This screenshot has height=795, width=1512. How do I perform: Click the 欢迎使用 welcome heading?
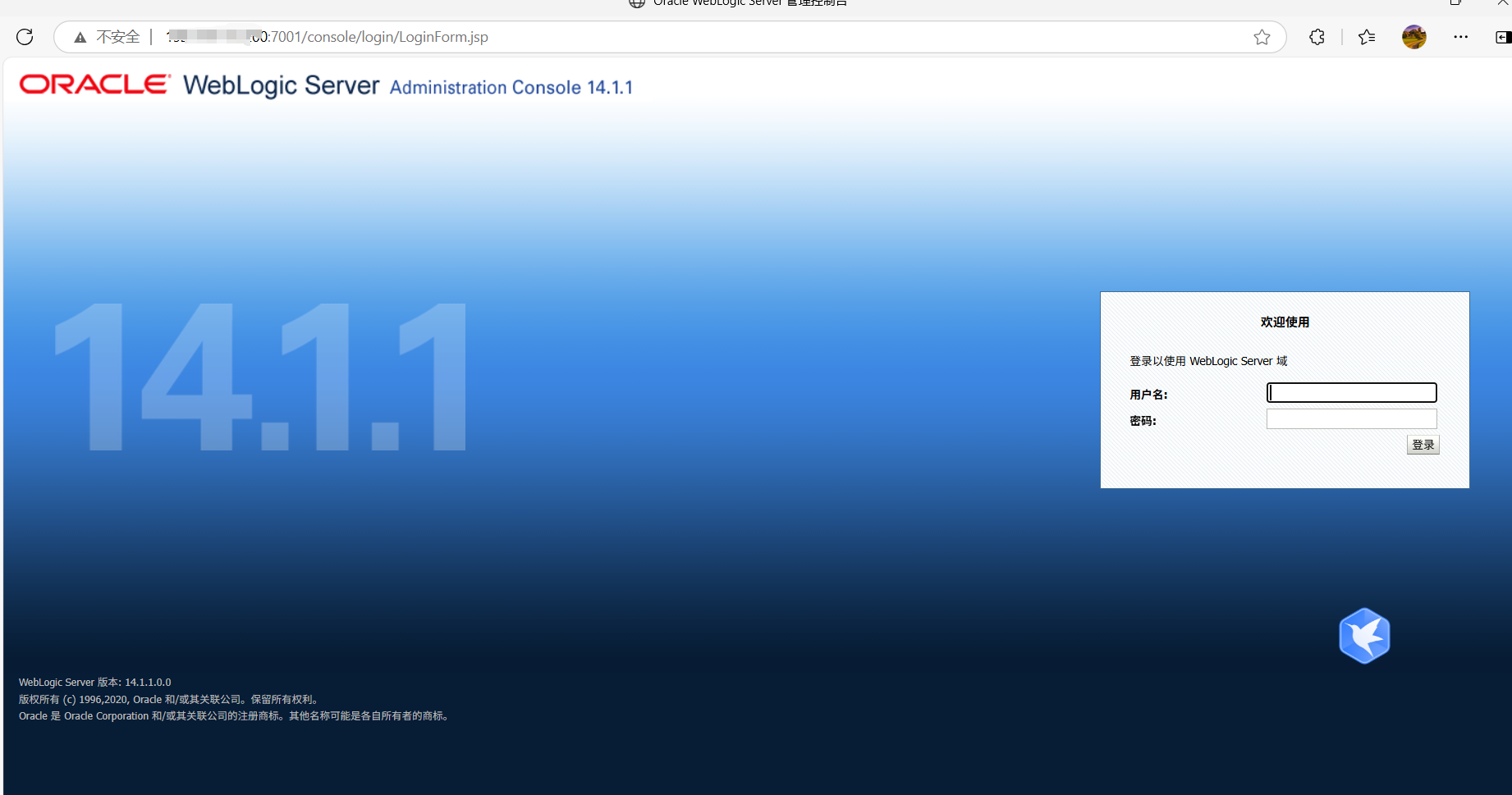tap(1285, 322)
